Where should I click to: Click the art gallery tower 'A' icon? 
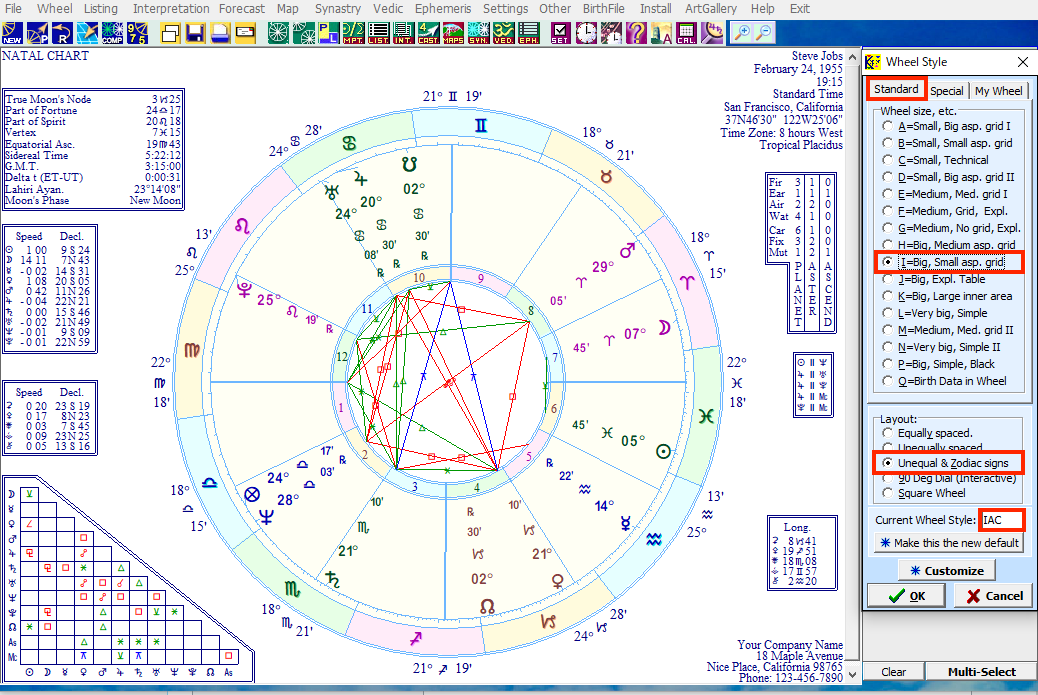coord(661,33)
